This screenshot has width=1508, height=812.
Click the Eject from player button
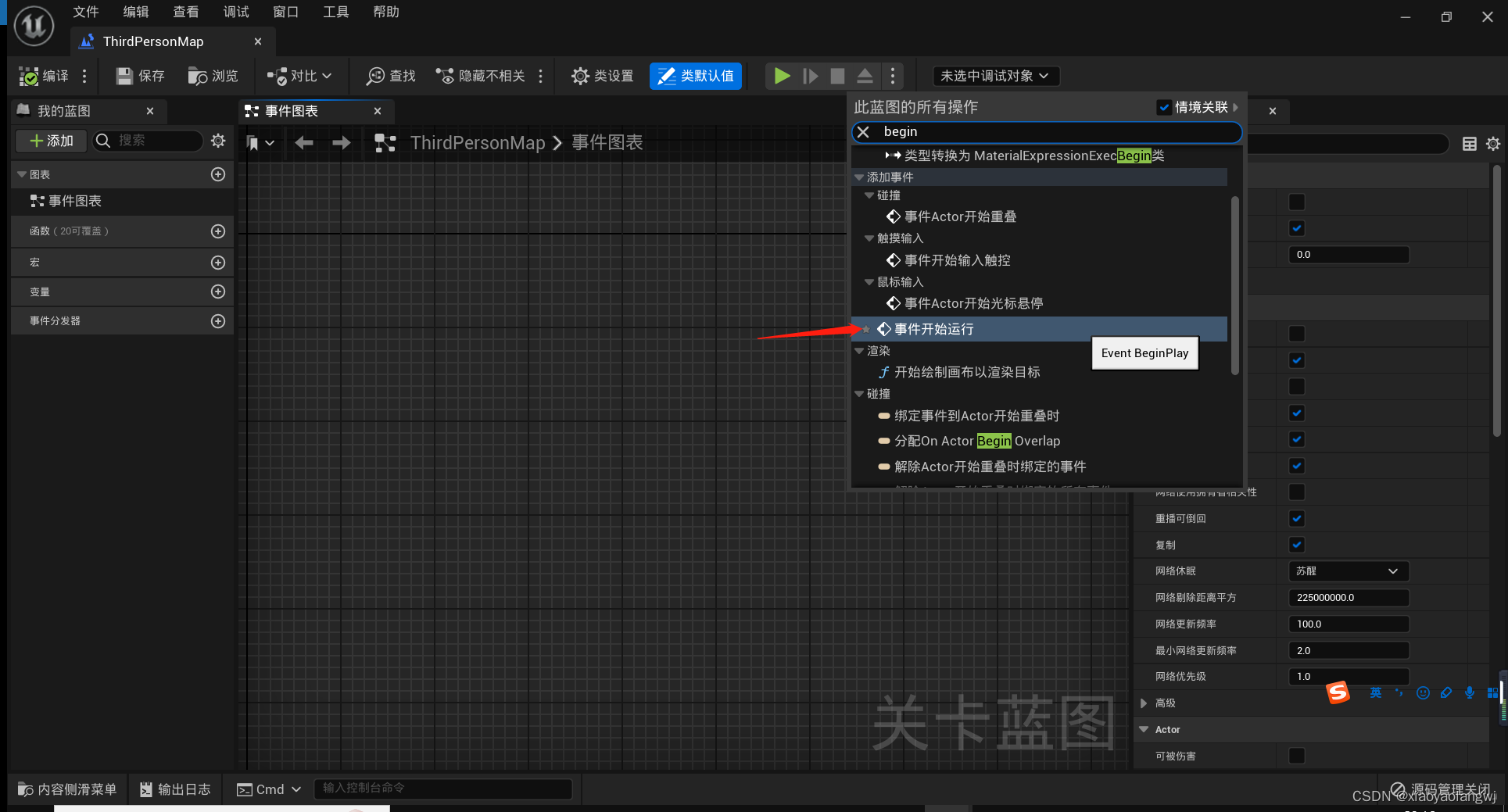pyautogui.click(x=865, y=76)
